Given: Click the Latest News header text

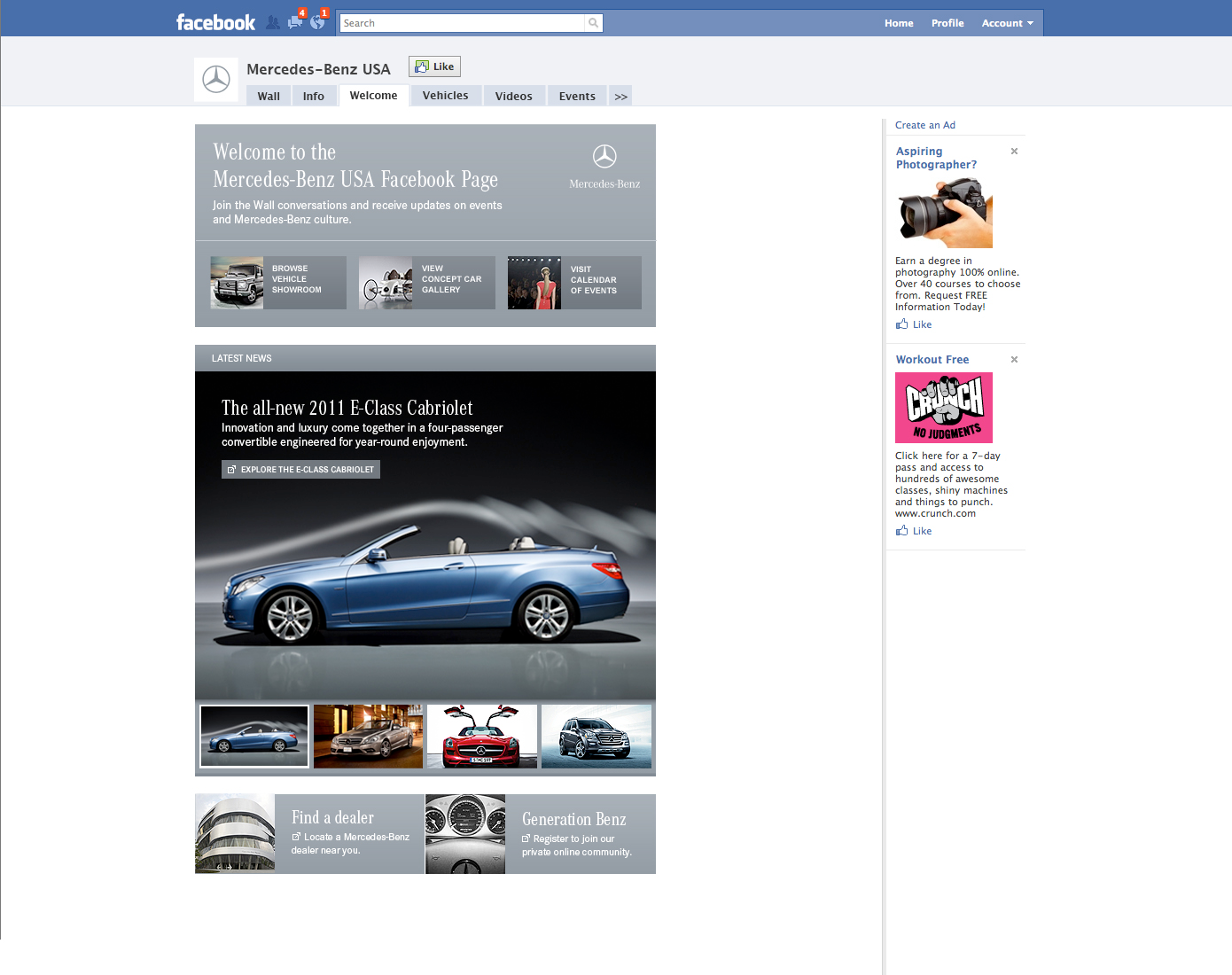Looking at the screenshot, I should [x=242, y=358].
